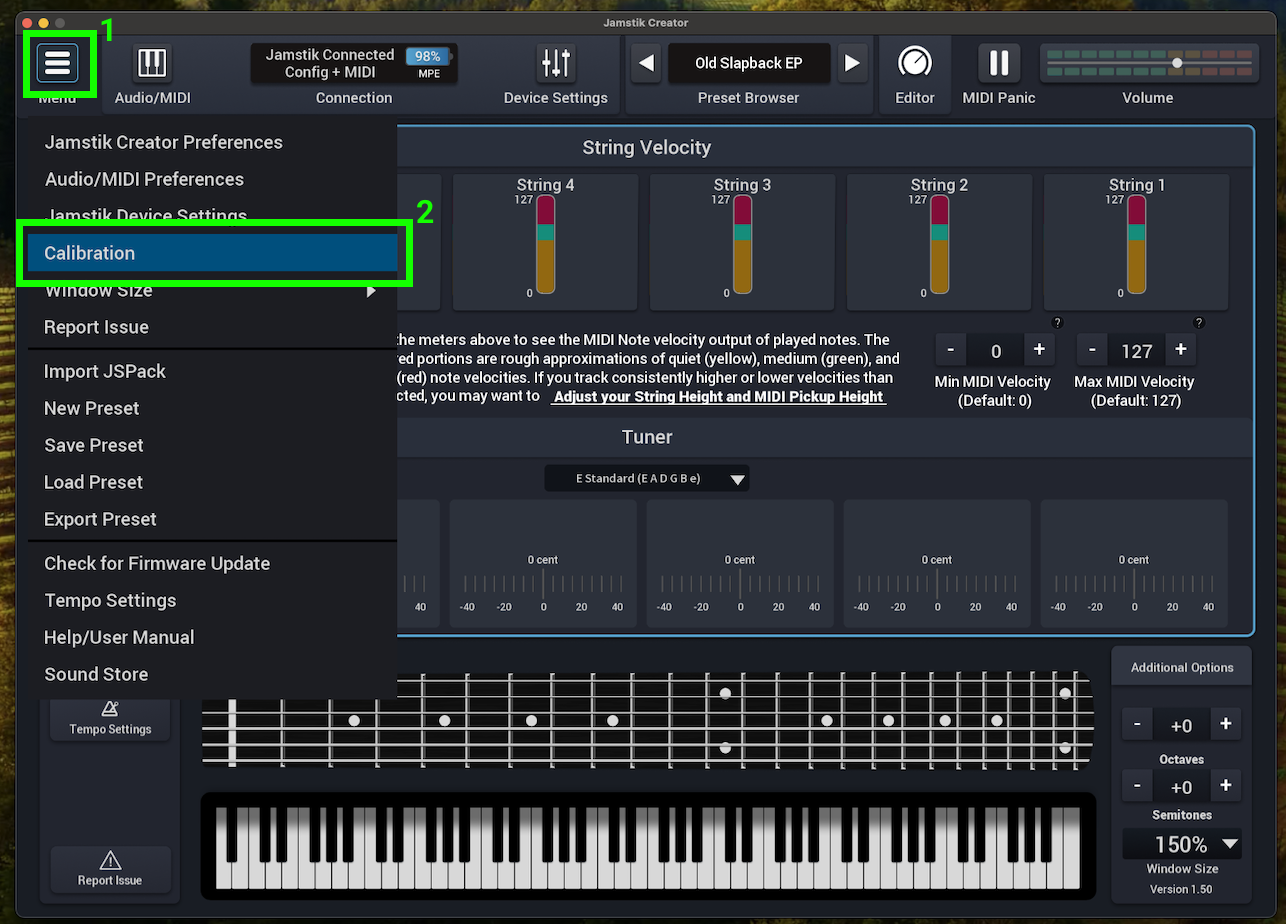Open Help/User Manual menu item

(213, 637)
